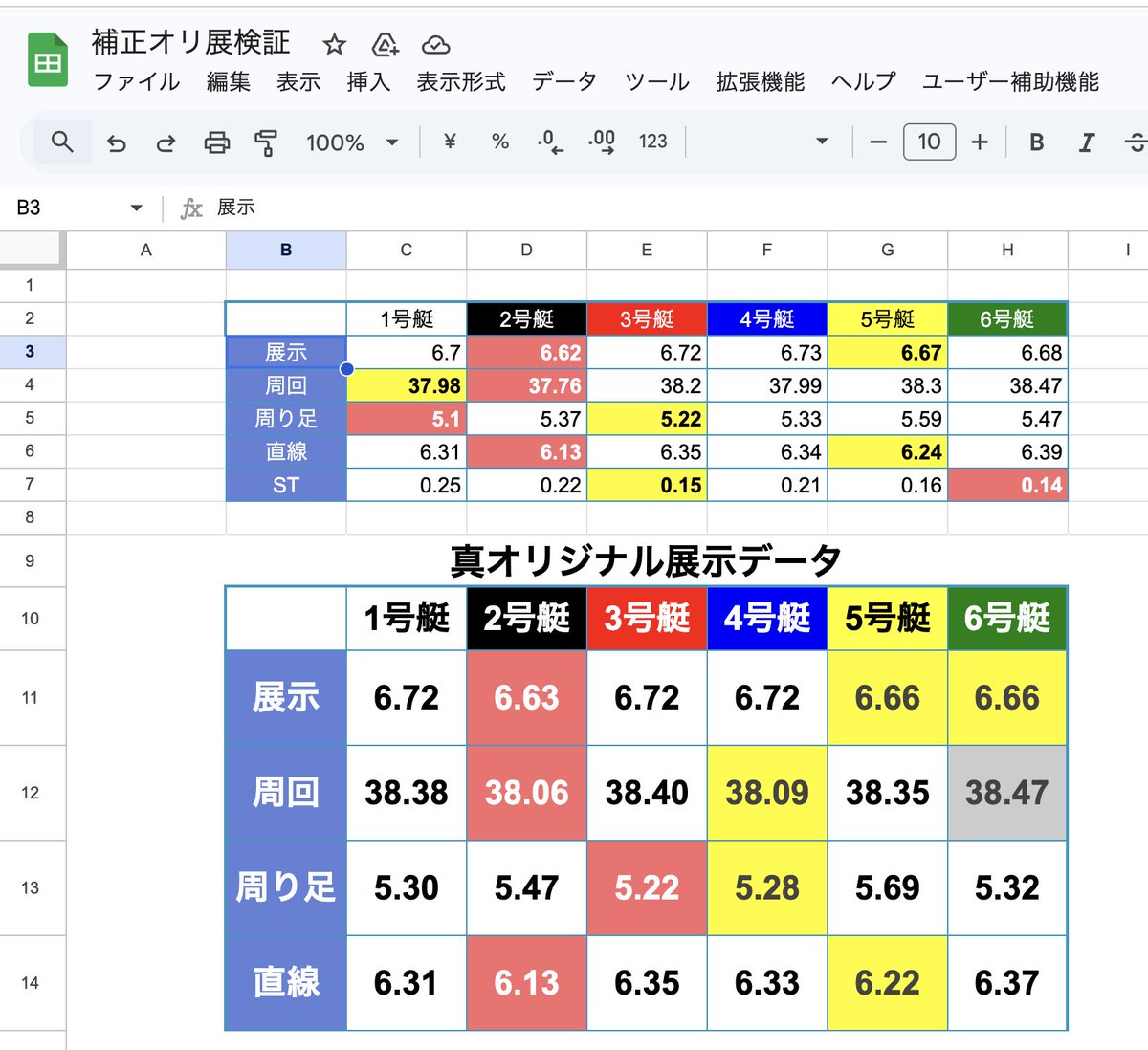Open the print dialog via printer icon

point(216,142)
